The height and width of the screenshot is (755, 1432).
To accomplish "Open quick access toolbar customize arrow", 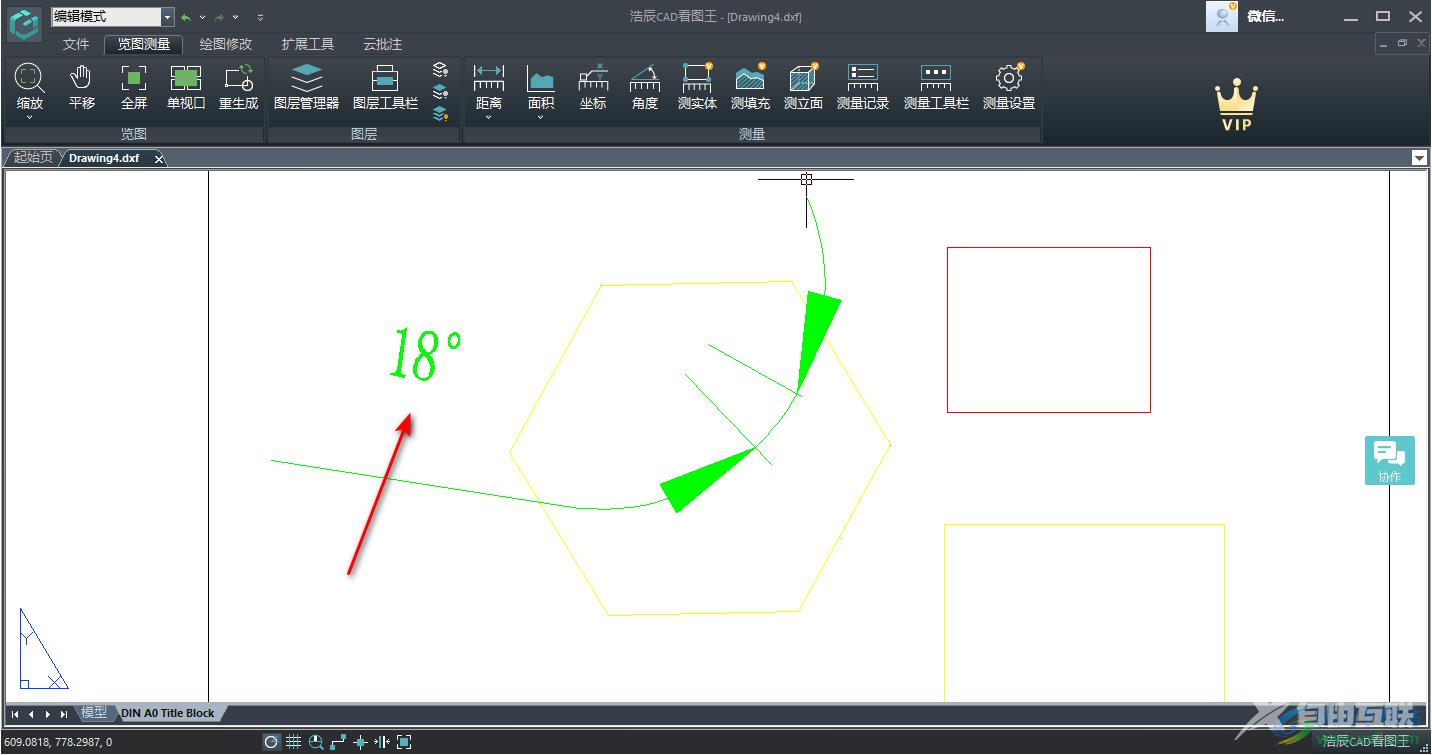I will point(260,17).
